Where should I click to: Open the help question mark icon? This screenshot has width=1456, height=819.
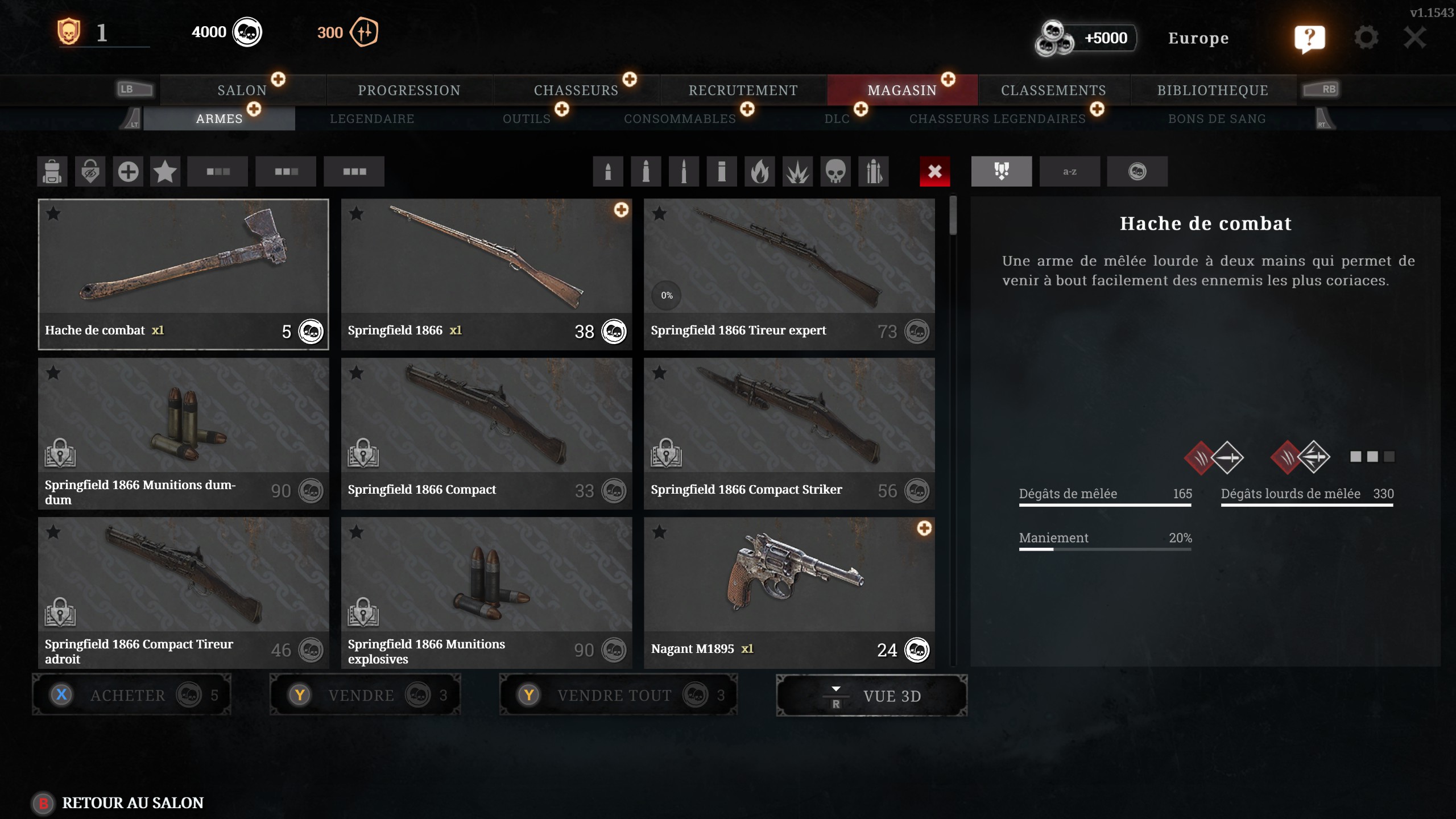1310,39
